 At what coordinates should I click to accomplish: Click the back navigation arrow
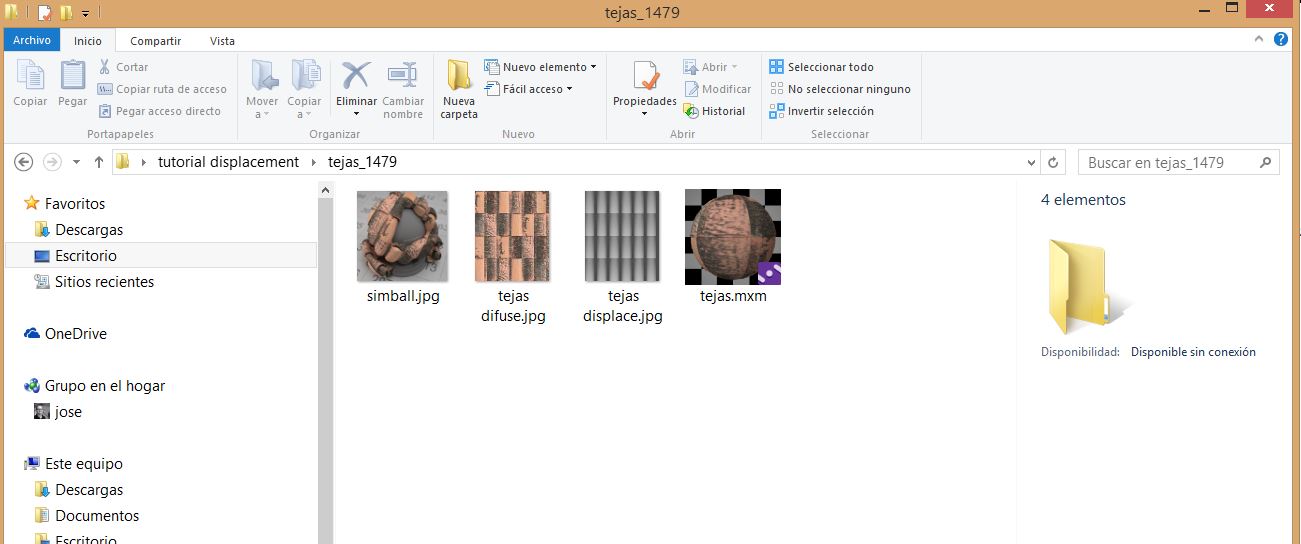[x=24, y=162]
